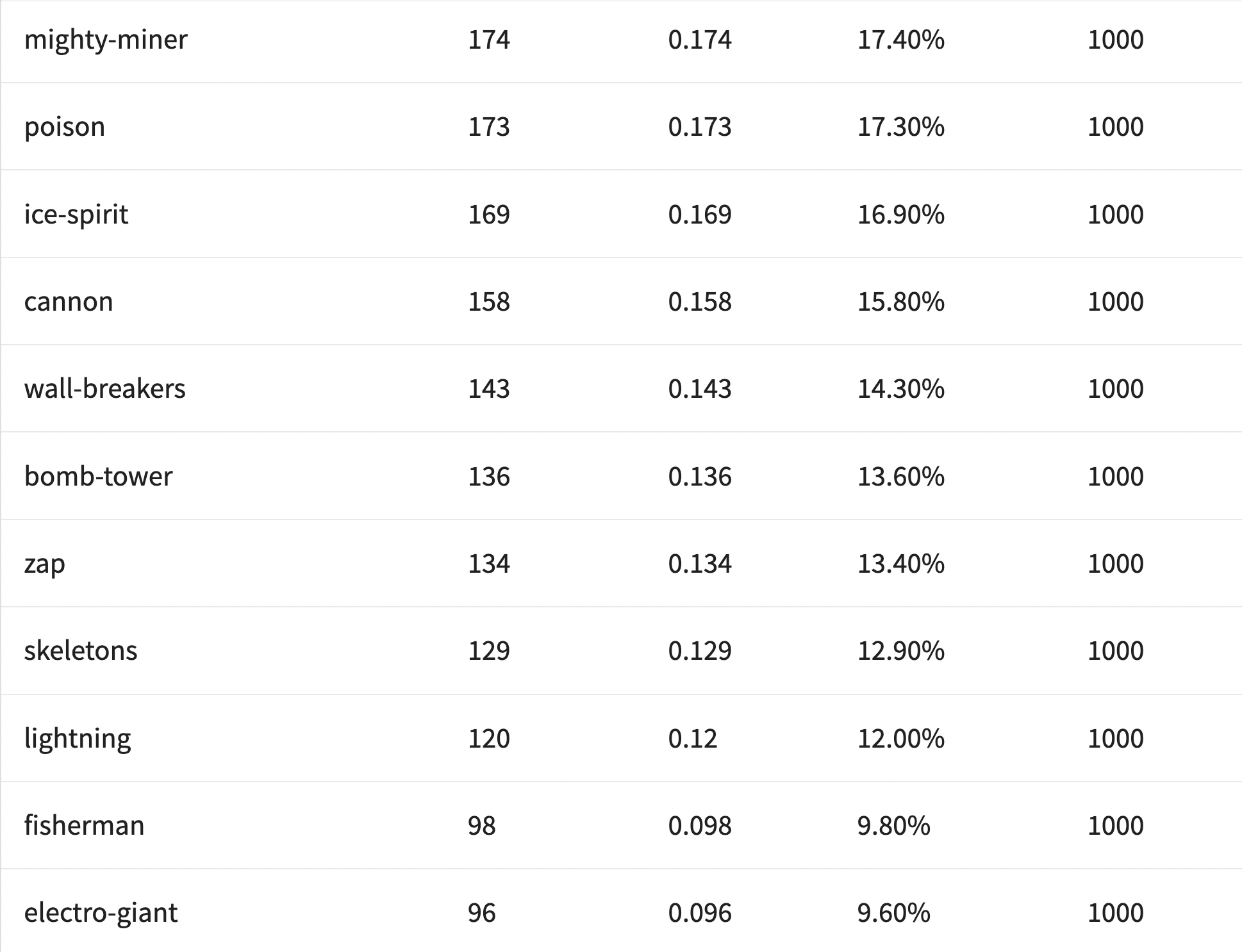Select the poison card name cell
This screenshot has height=952, width=1242.
[65, 127]
